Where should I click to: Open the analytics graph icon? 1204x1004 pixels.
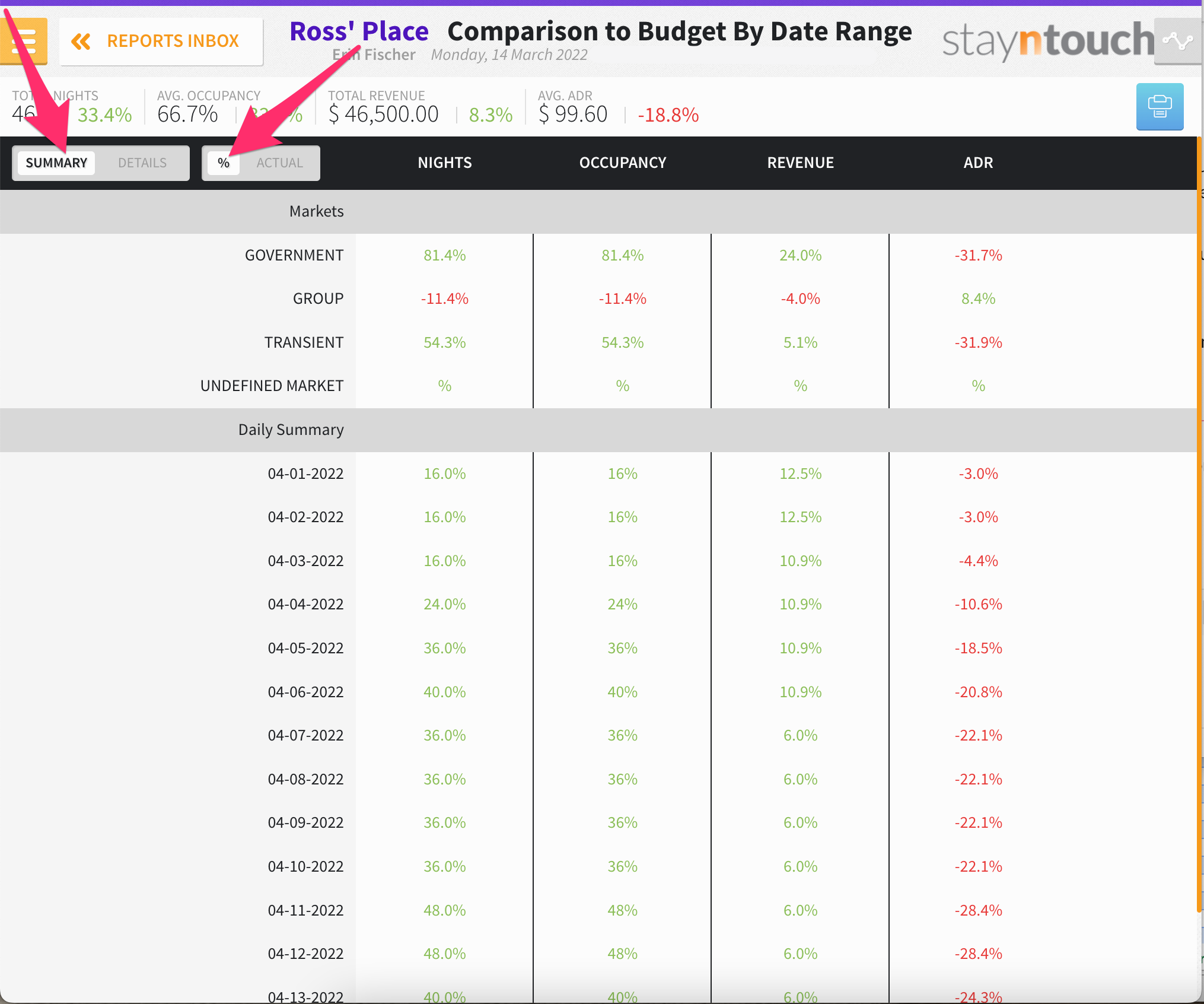(1177, 42)
